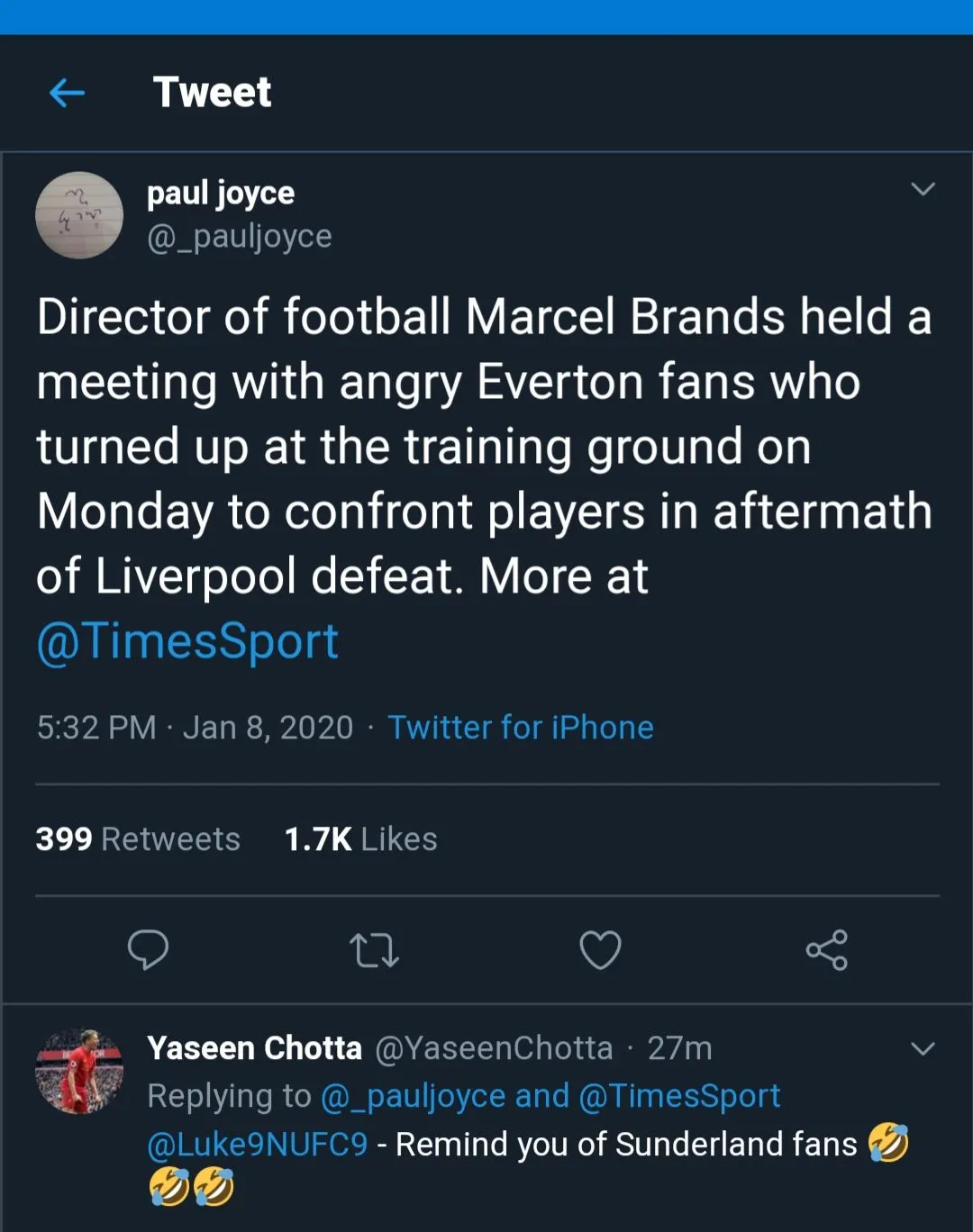Tap the back arrow icon
This screenshot has height=1232, width=973.
[68, 92]
